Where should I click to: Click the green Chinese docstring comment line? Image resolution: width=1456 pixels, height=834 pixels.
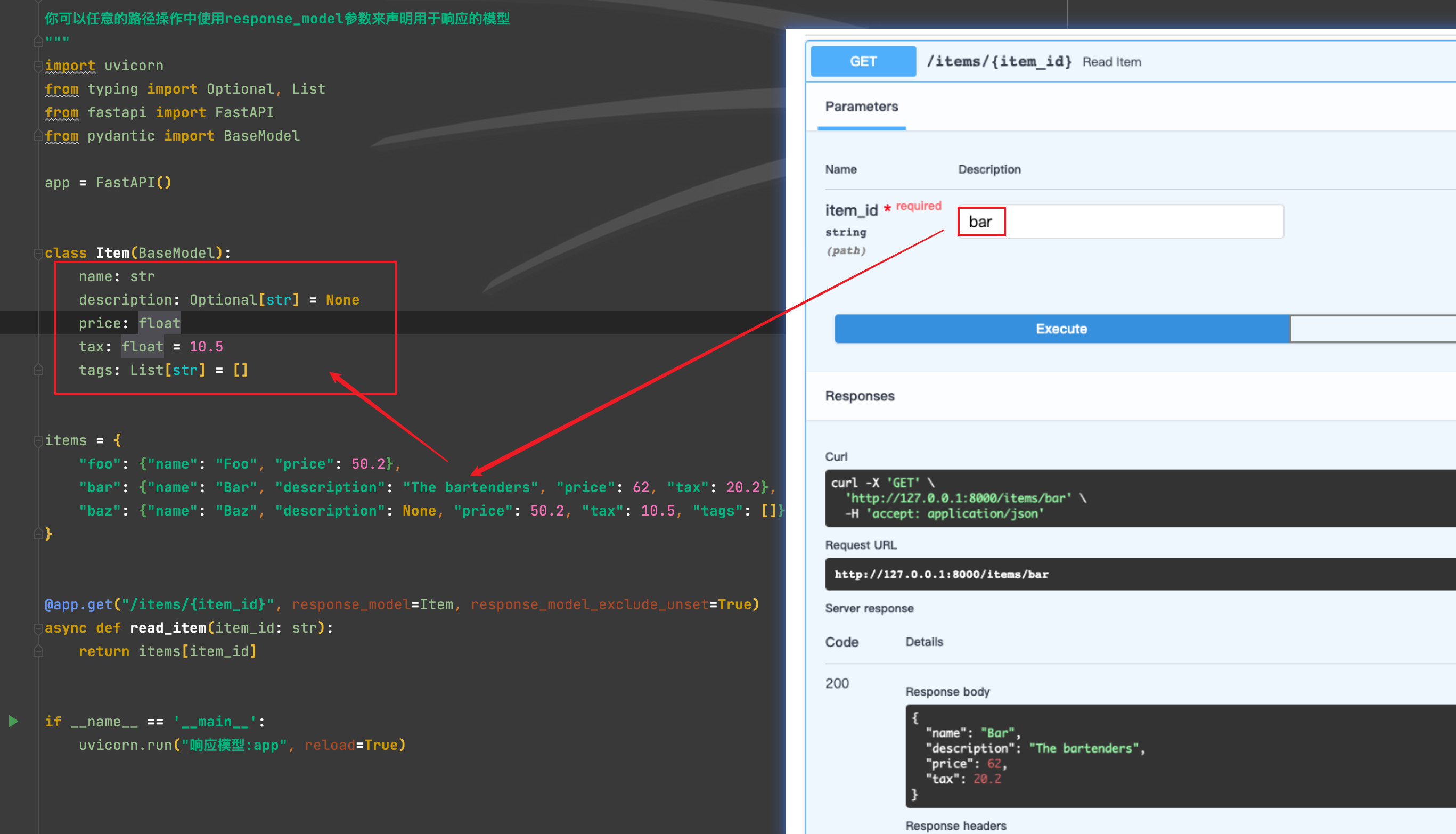277,18
